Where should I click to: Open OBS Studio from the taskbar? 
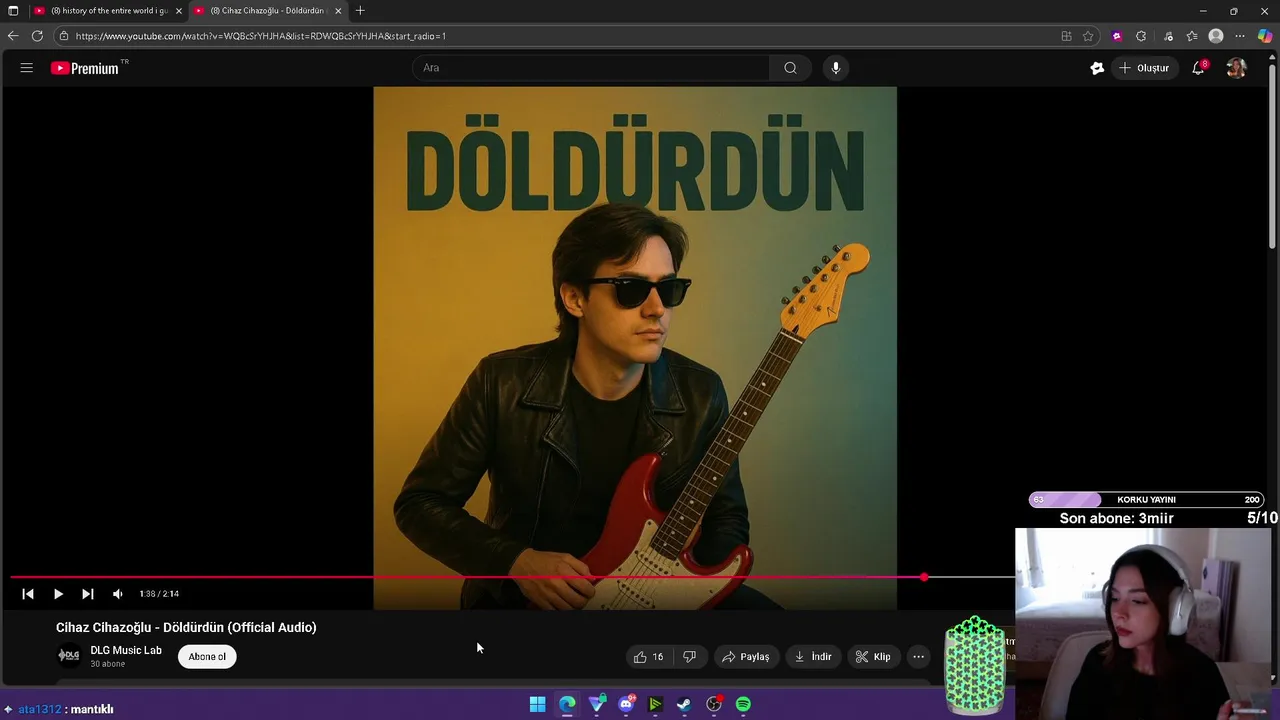pos(714,704)
